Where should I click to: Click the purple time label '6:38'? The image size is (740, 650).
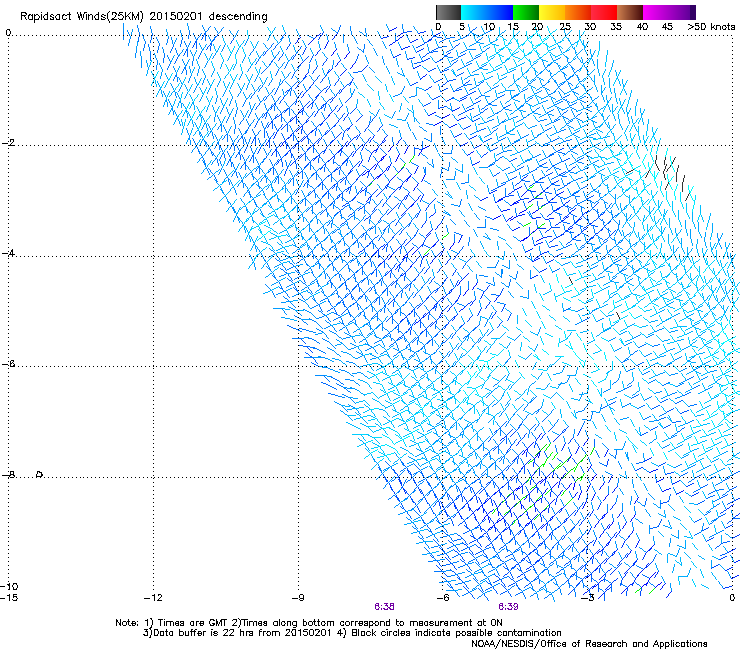coord(384,607)
